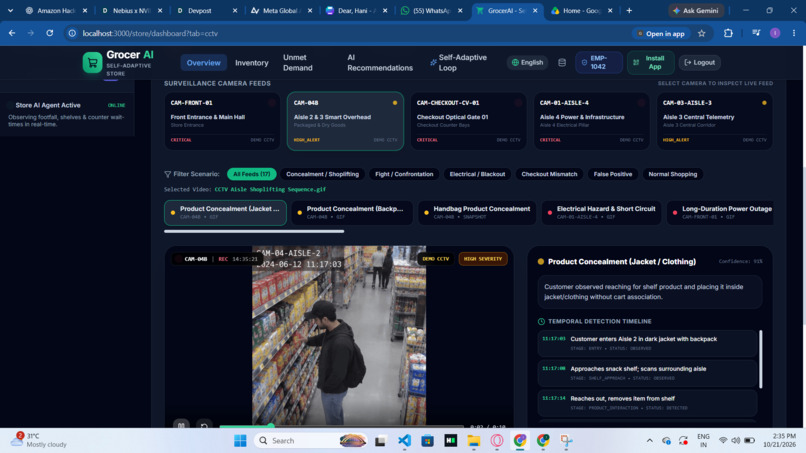
Task: Install the app with the Install App button
Action: (650, 63)
